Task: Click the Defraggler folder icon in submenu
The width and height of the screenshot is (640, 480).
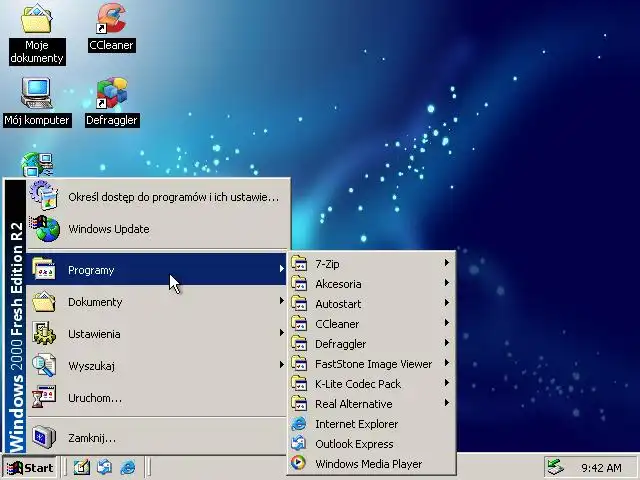Action: tap(299, 343)
